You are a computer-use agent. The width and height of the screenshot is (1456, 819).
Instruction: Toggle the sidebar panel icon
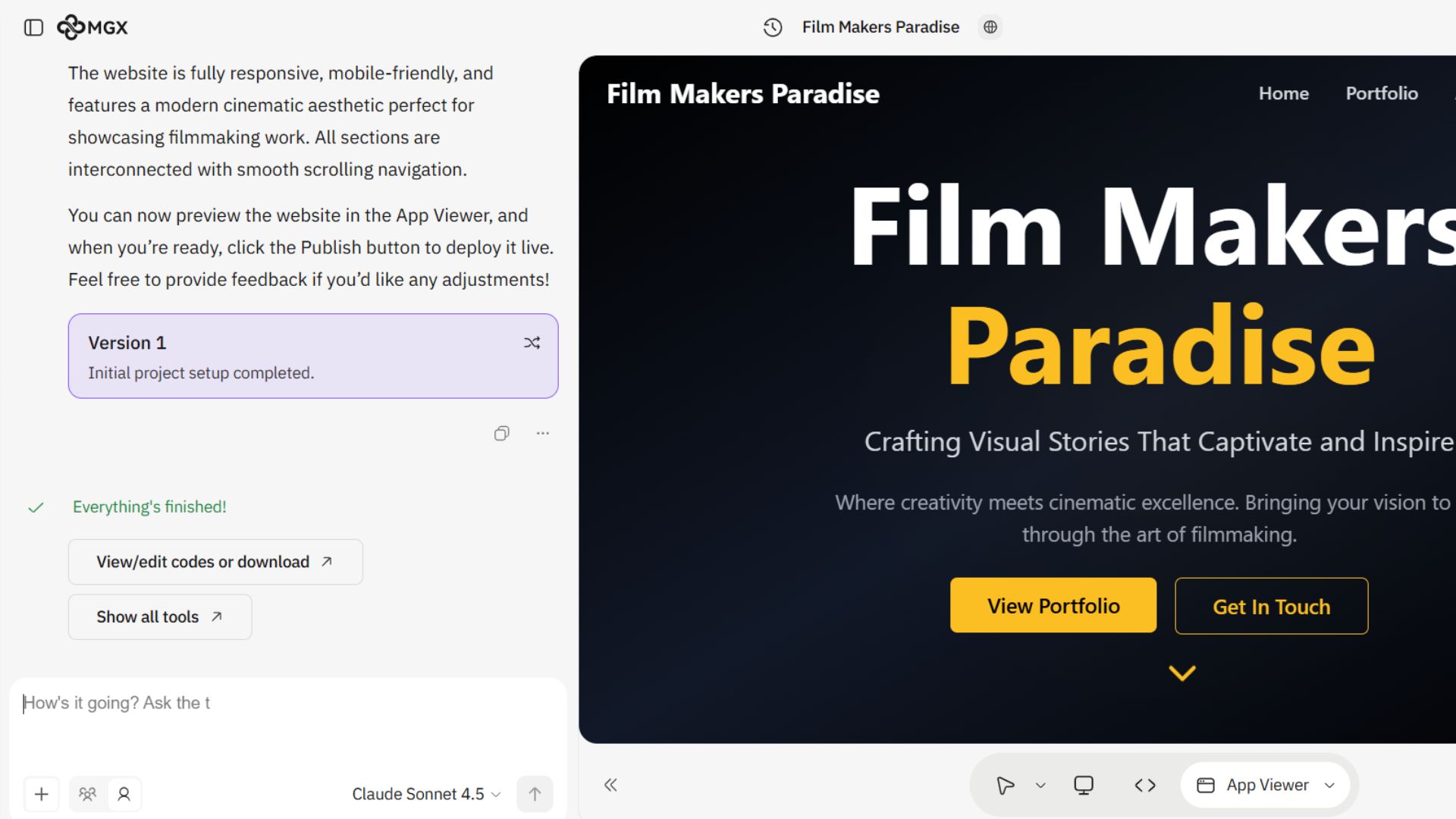tap(33, 28)
